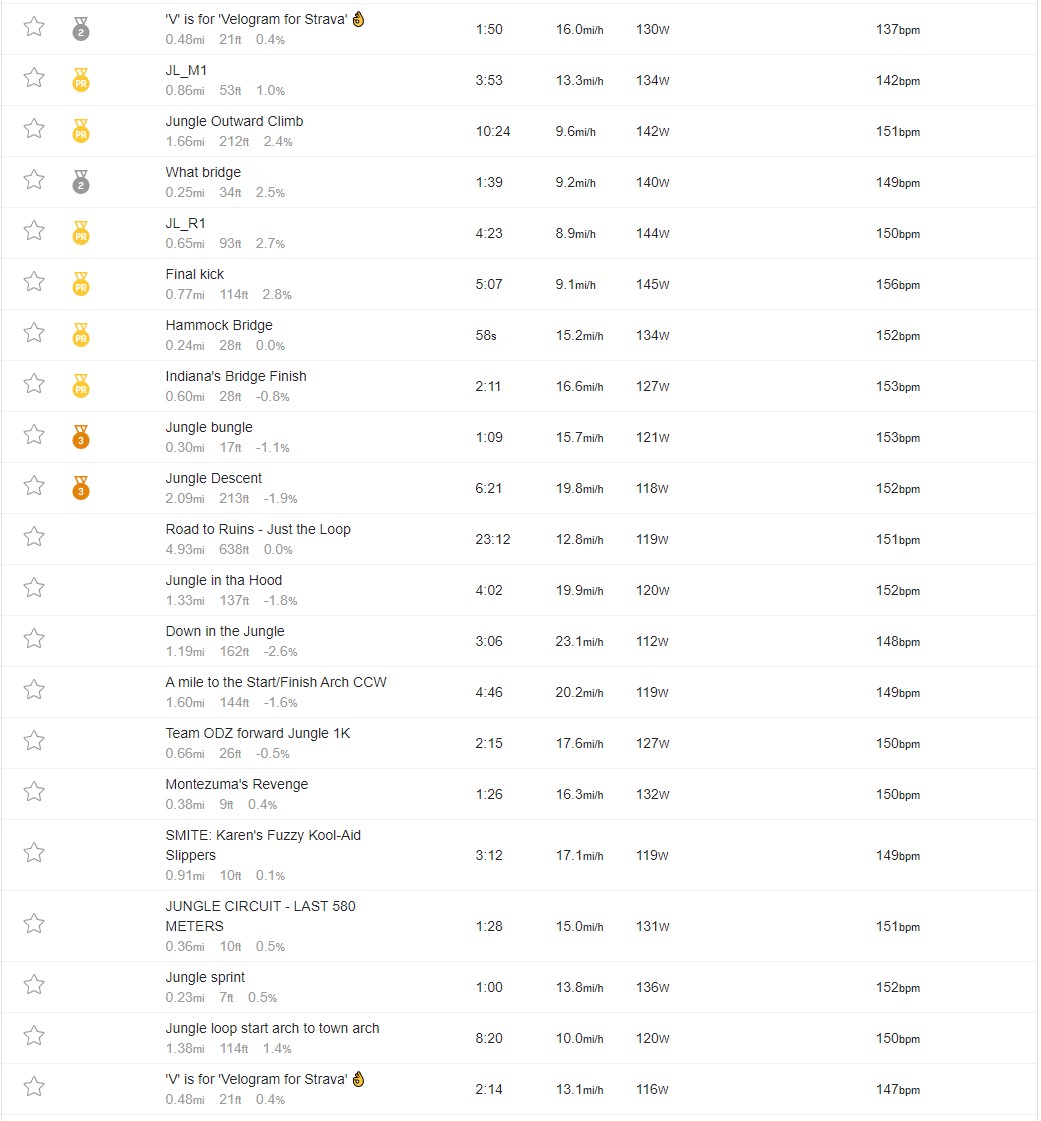Click bronze medal icon on Jungle Descent
This screenshot has height=1121, width=1041.
81,488
